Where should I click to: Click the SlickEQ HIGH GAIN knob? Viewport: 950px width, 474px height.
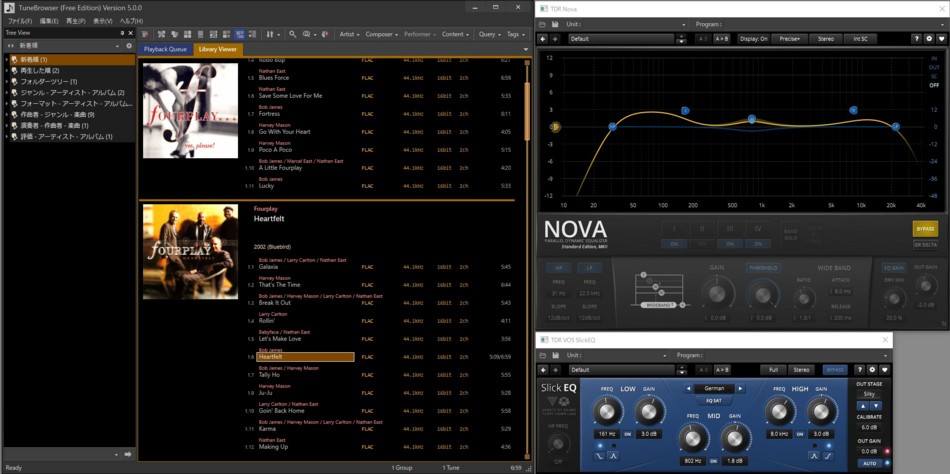click(821, 412)
